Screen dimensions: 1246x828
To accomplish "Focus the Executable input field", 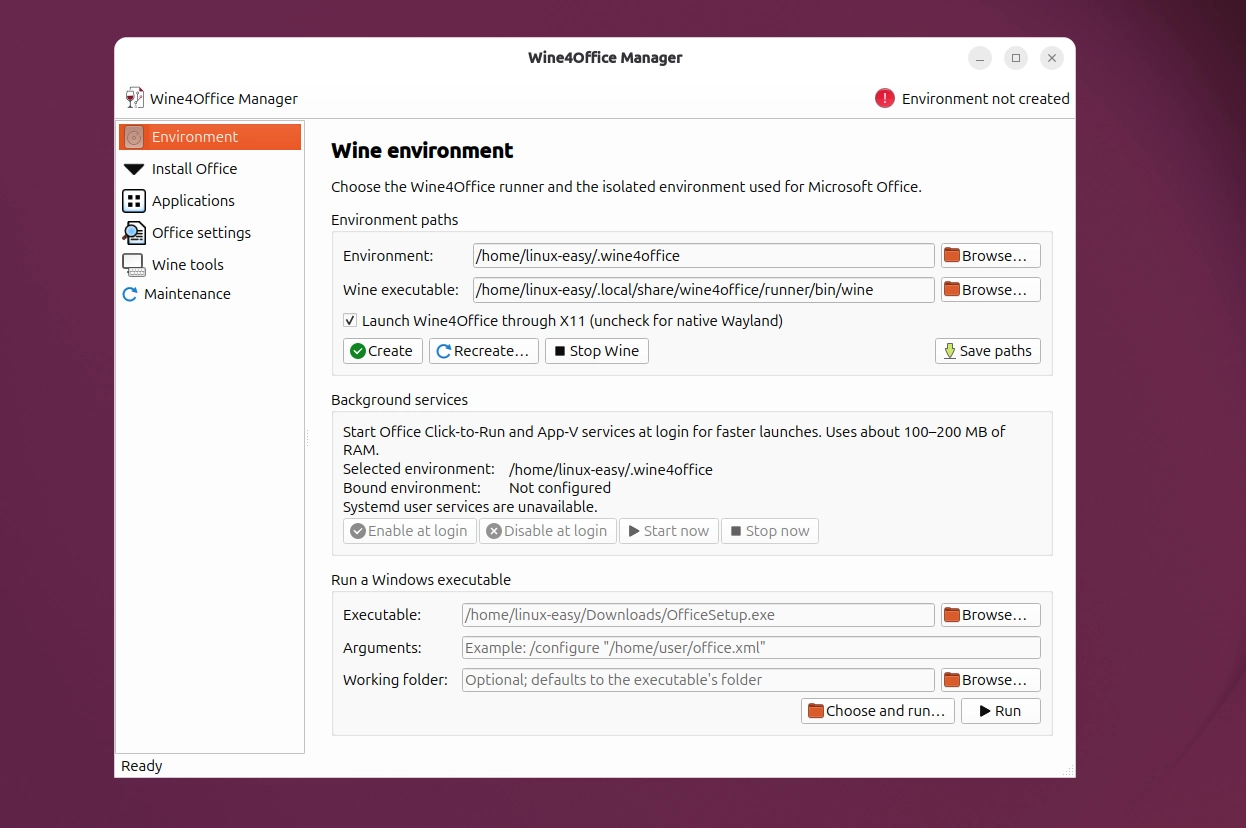I will pos(698,615).
